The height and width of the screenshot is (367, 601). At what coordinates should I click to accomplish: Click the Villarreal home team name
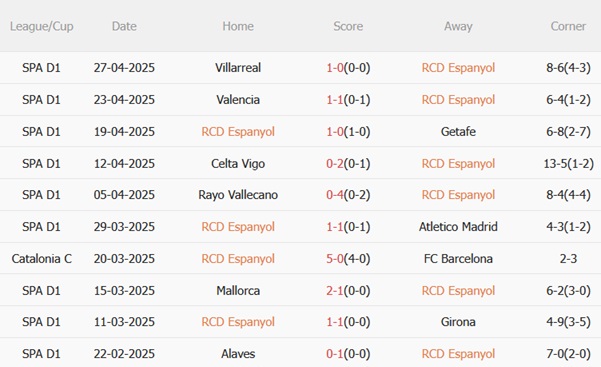coord(238,68)
